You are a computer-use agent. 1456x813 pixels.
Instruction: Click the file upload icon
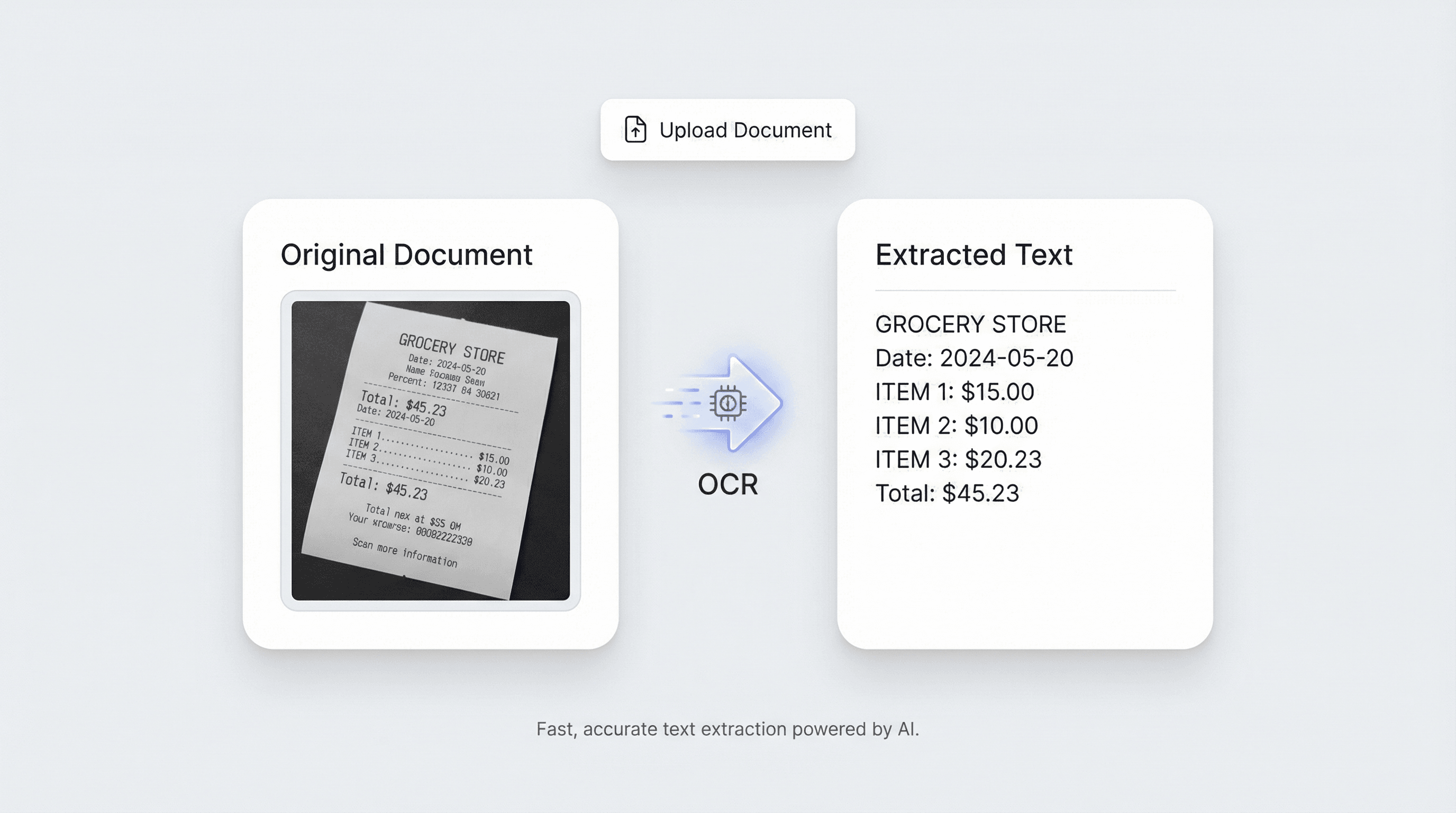(635, 130)
